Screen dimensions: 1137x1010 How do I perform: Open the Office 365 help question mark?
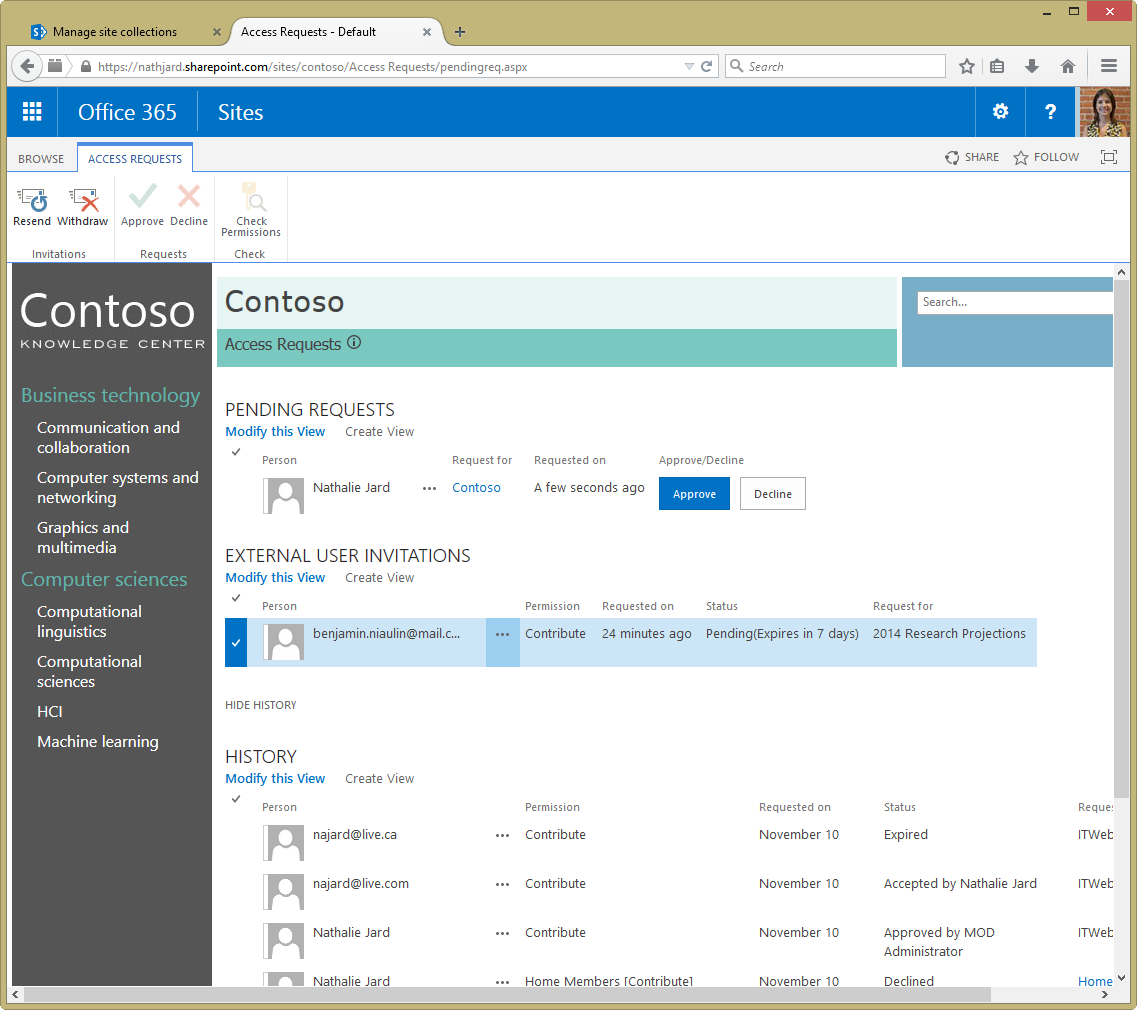[1050, 112]
